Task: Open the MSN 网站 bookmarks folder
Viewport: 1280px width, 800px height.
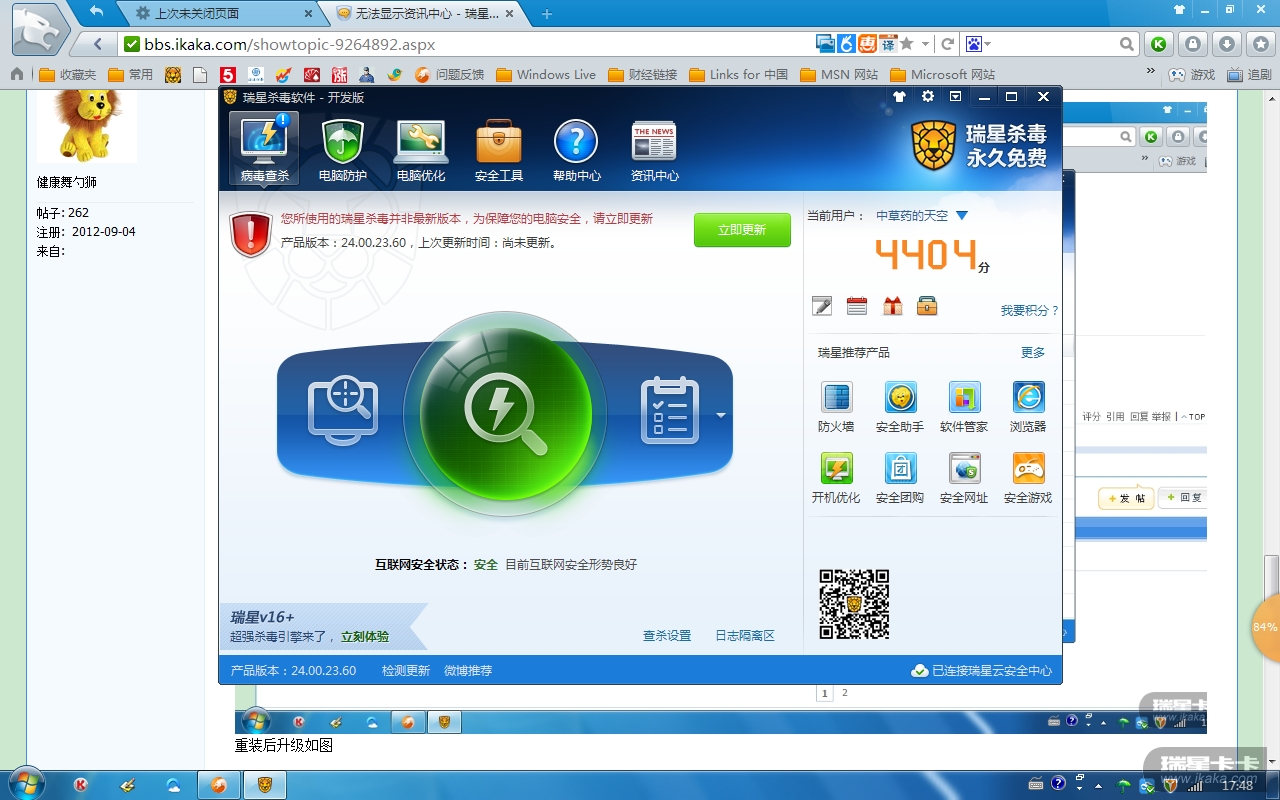Action: coord(839,74)
